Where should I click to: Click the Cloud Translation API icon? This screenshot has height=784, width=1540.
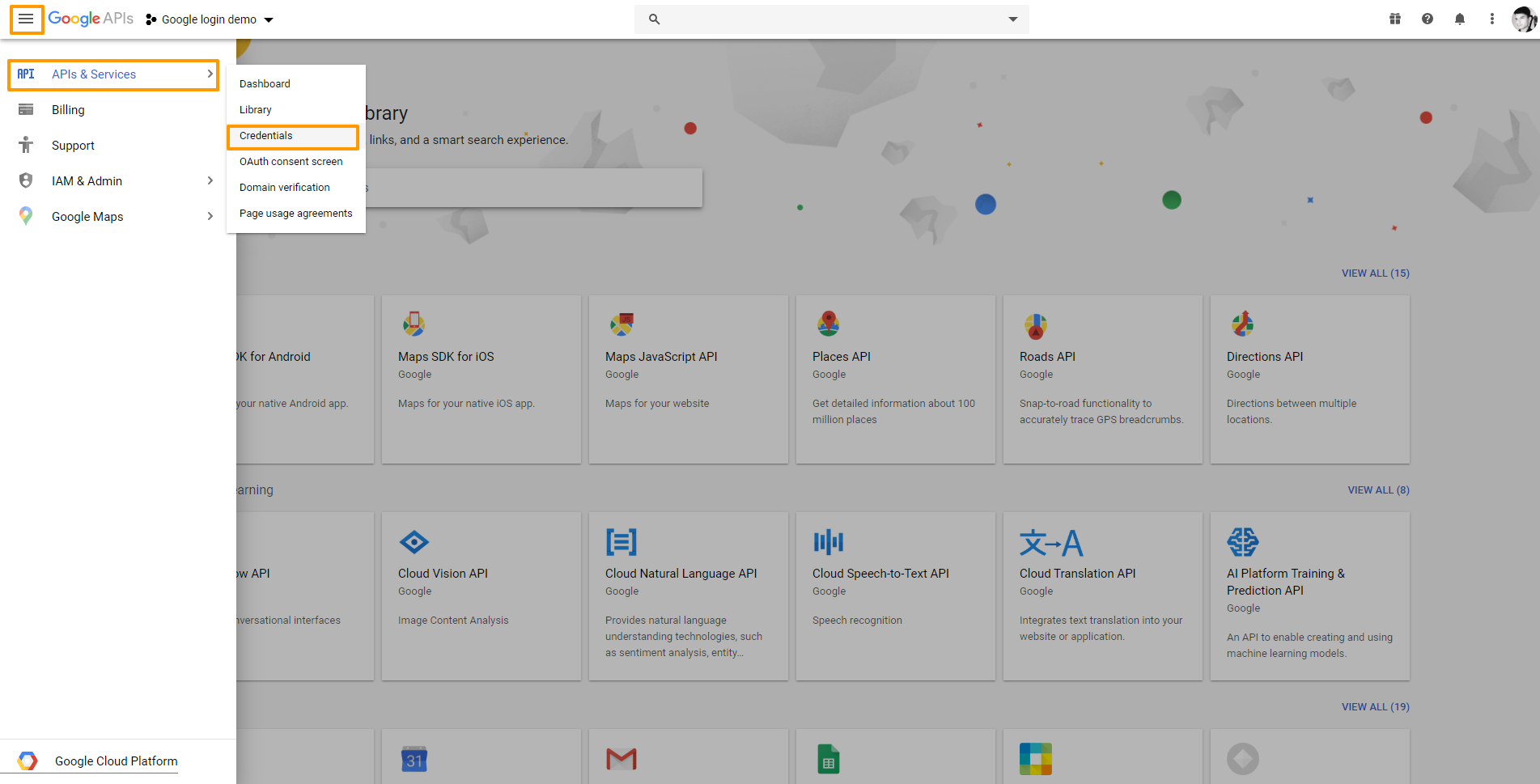coord(1051,542)
